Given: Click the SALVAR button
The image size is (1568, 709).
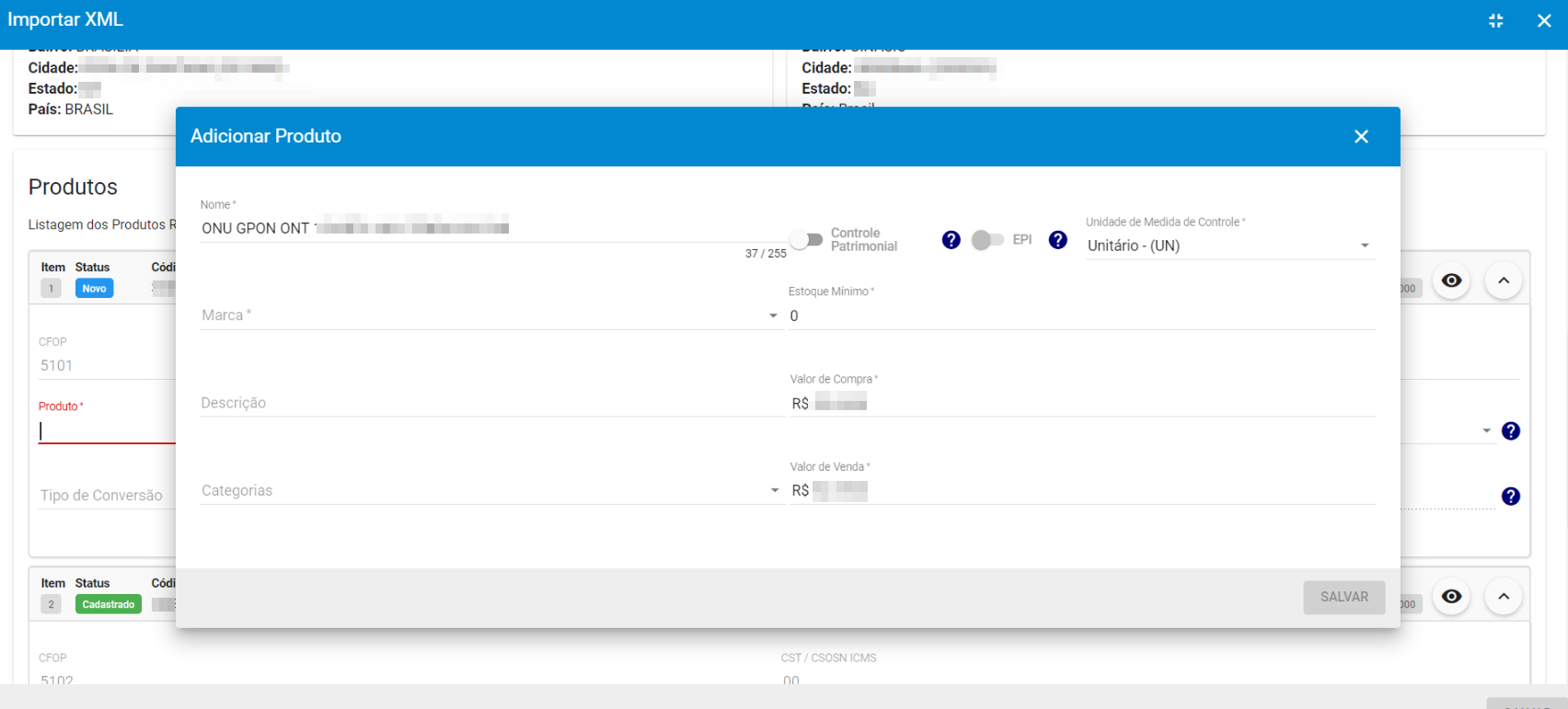Looking at the screenshot, I should pos(1344,597).
